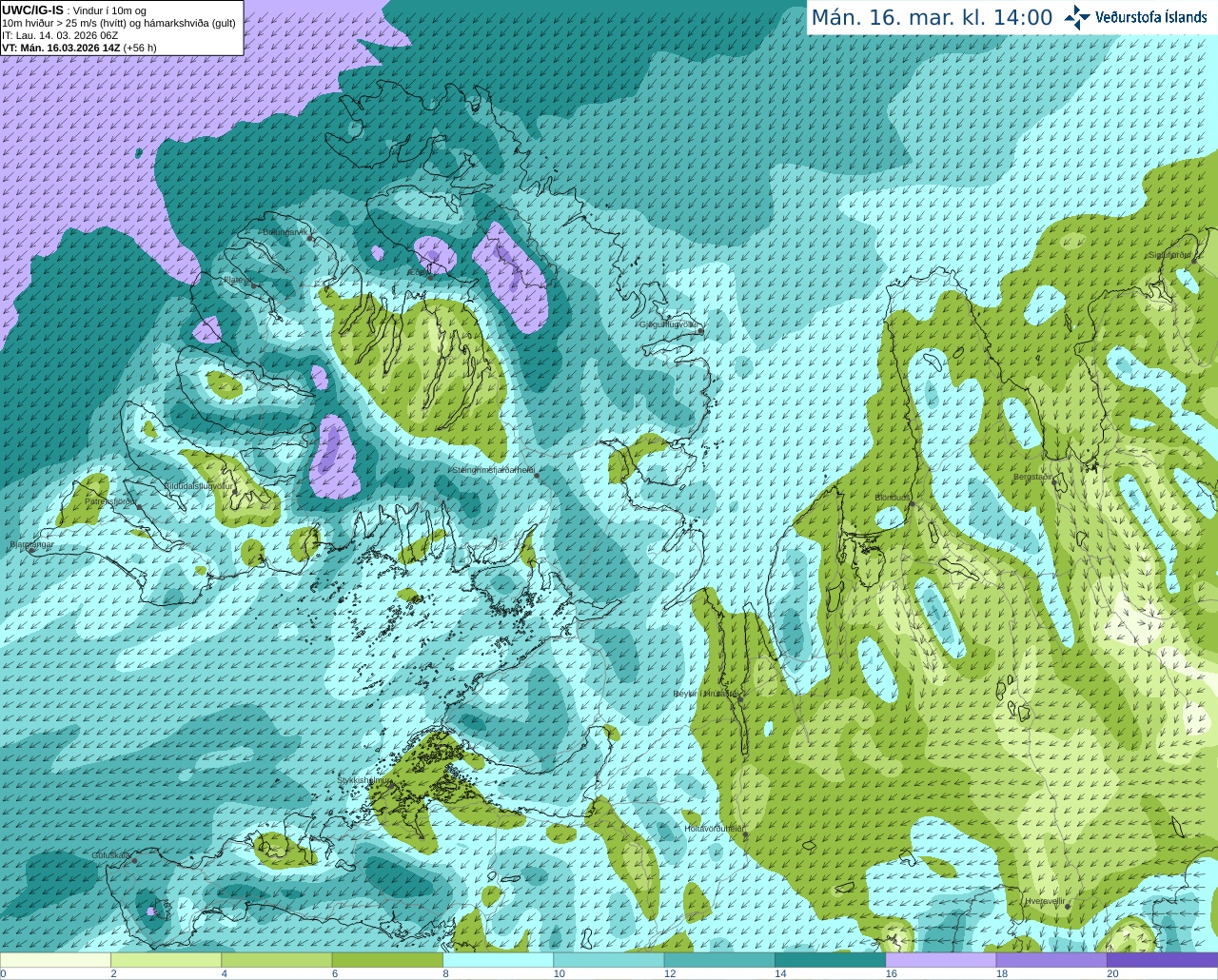Viewport: 1218px width, 980px height.
Task: Select the Holtavörðuheiði station marker
Action: (x=745, y=834)
